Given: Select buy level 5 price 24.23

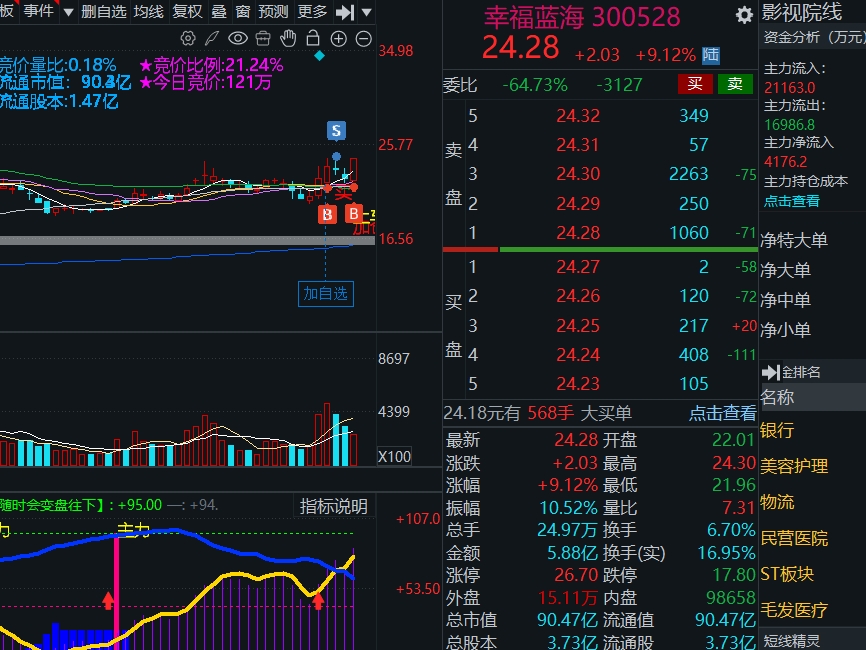Looking at the screenshot, I should click(578, 384).
